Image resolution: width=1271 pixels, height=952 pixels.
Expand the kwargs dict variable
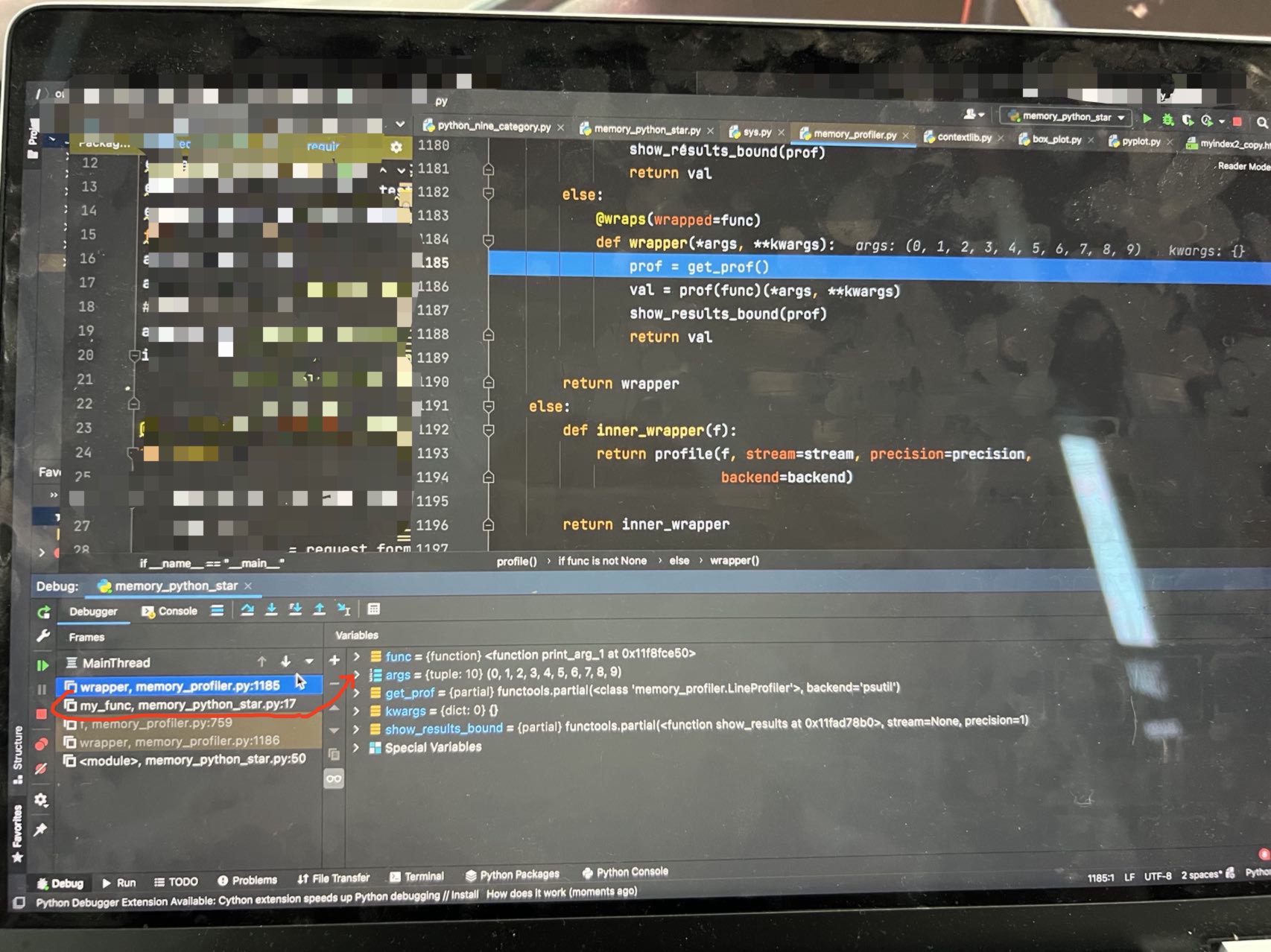pos(356,711)
